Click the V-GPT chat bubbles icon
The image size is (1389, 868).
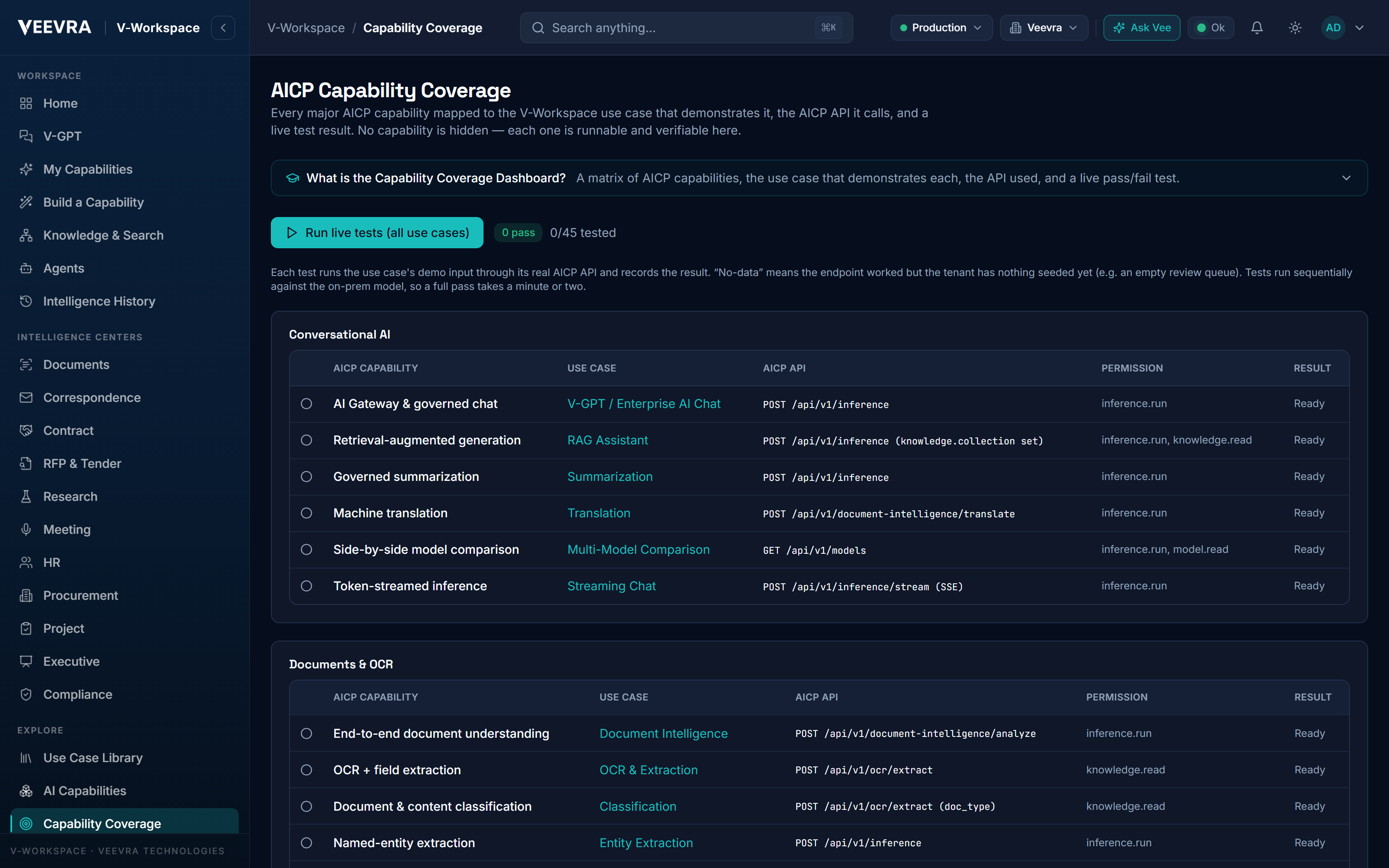point(26,136)
